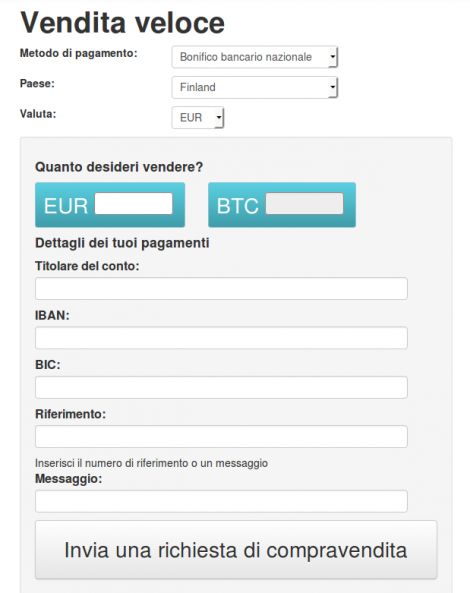Click the Riferimento input field
Image resolution: width=470 pixels, height=593 pixels.
click(221, 436)
